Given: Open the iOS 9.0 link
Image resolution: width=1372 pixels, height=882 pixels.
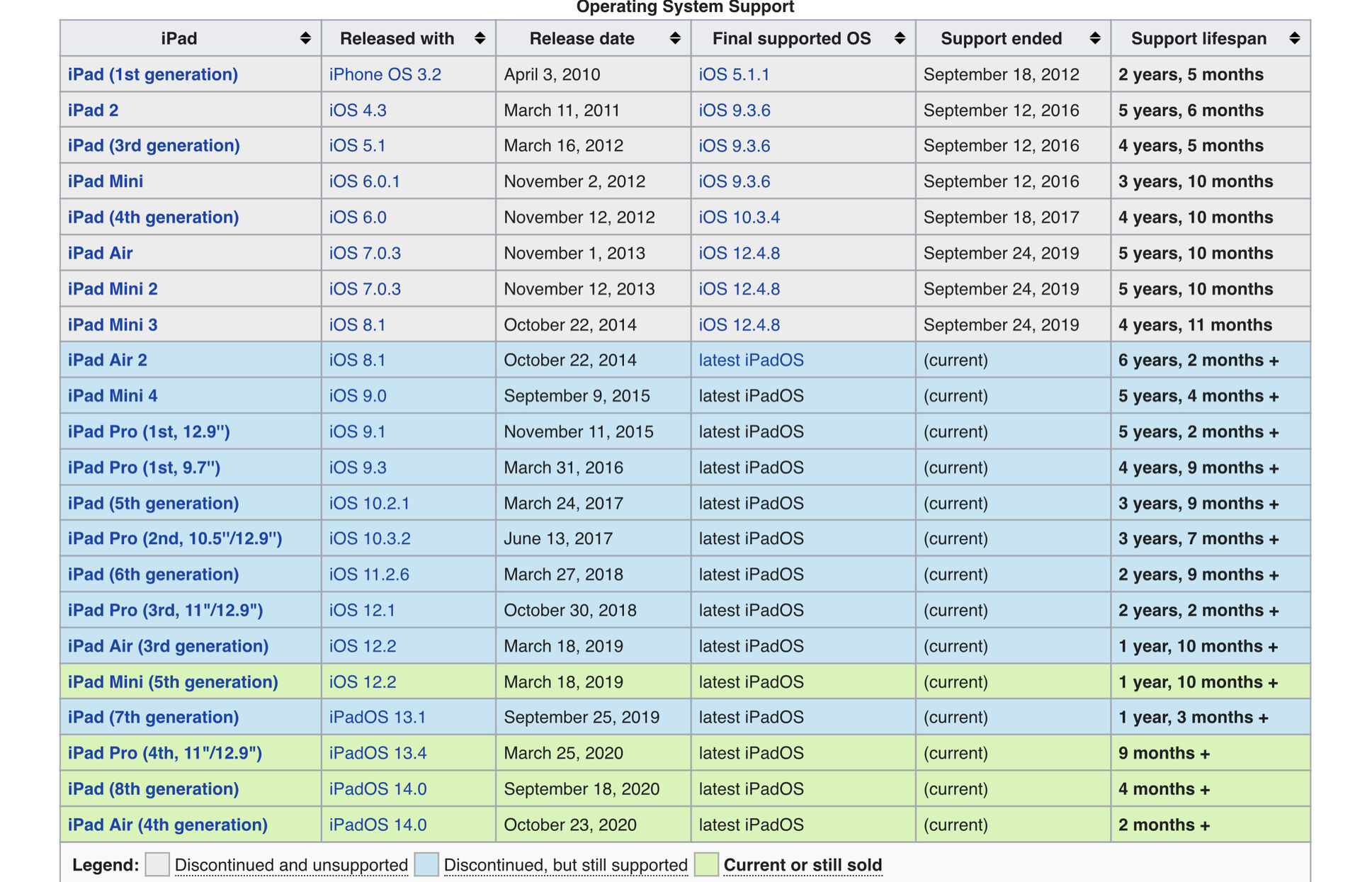Looking at the screenshot, I should pos(358,396).
